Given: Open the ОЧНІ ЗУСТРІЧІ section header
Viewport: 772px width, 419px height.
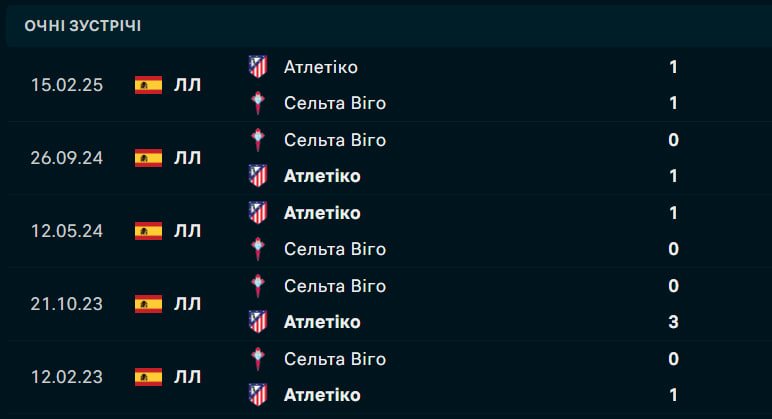Looking at the screenshot, I should (83, 26).
